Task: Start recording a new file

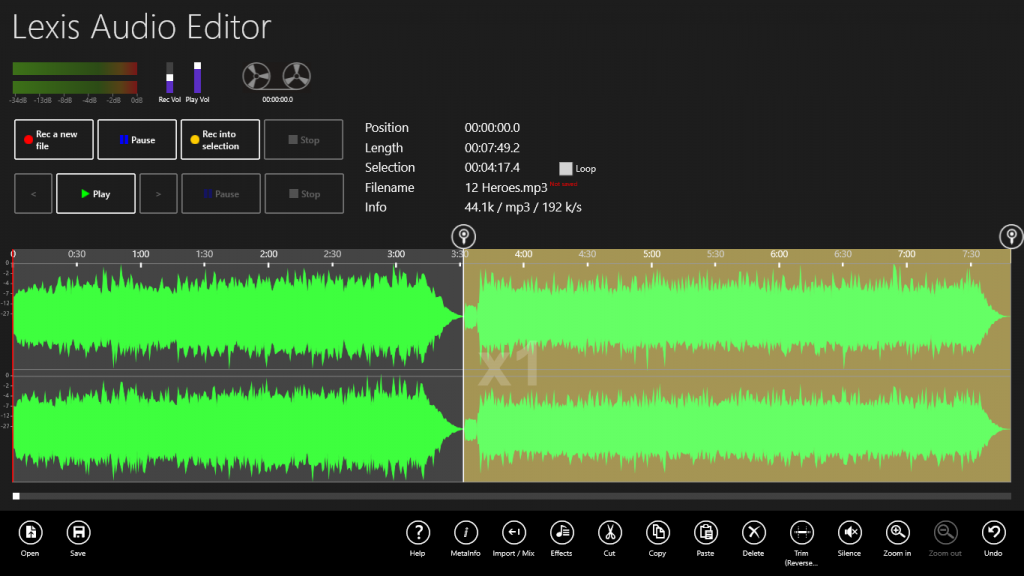Action: [x=53, y=139]
